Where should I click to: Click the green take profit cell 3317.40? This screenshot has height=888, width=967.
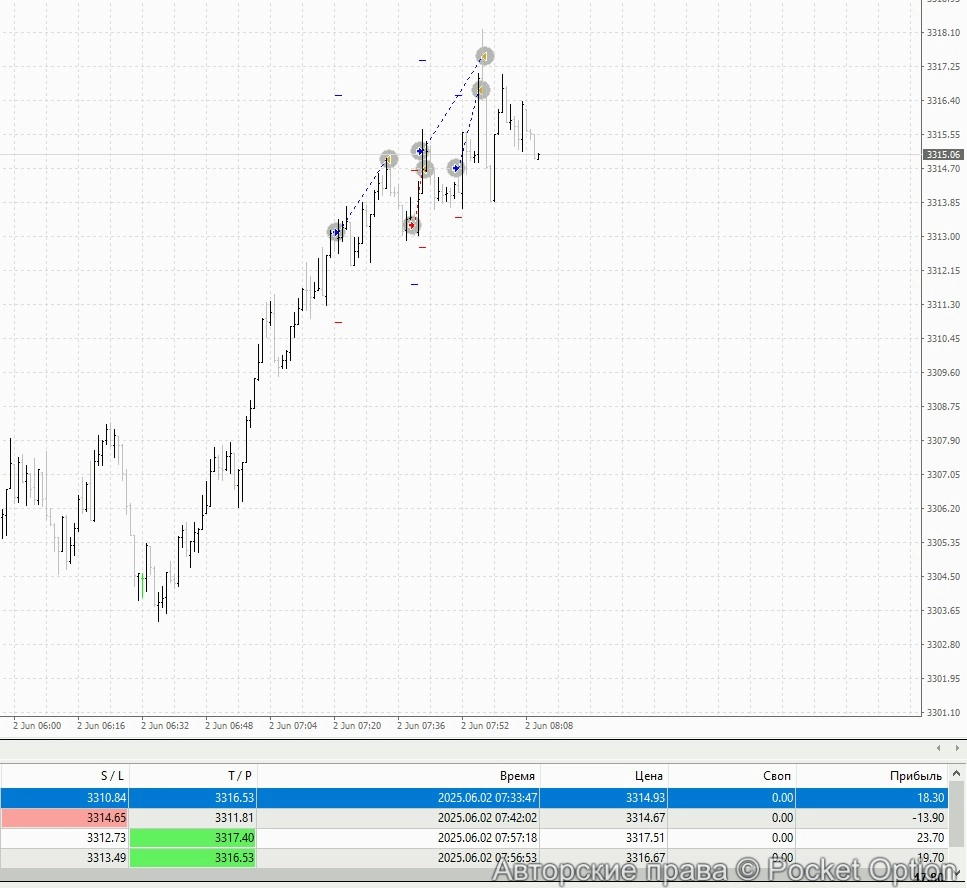pyautogui.click(x=192, y=838)
